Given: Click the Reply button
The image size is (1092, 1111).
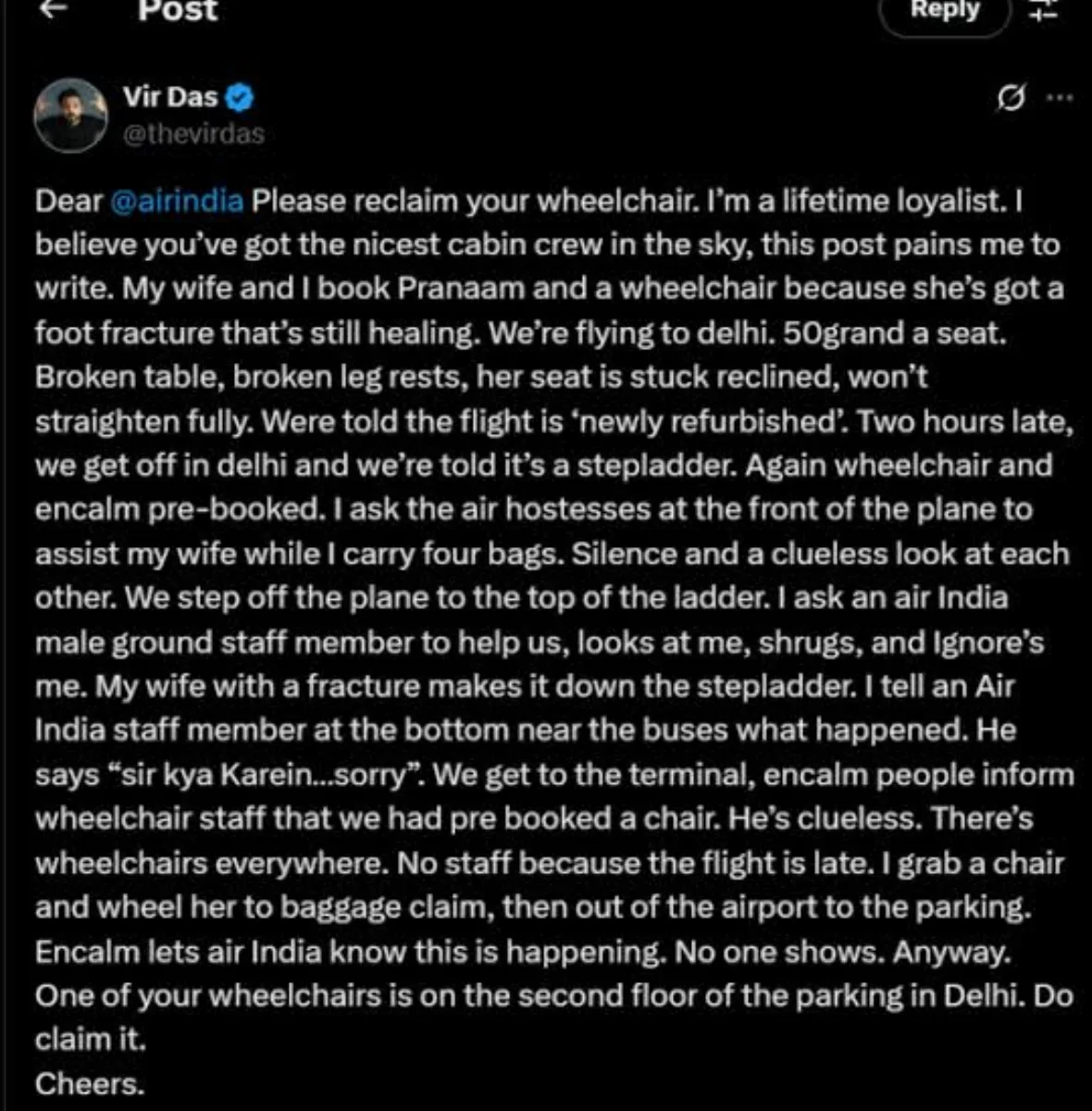Looking at the screenshot, I should tap(944, 13).
